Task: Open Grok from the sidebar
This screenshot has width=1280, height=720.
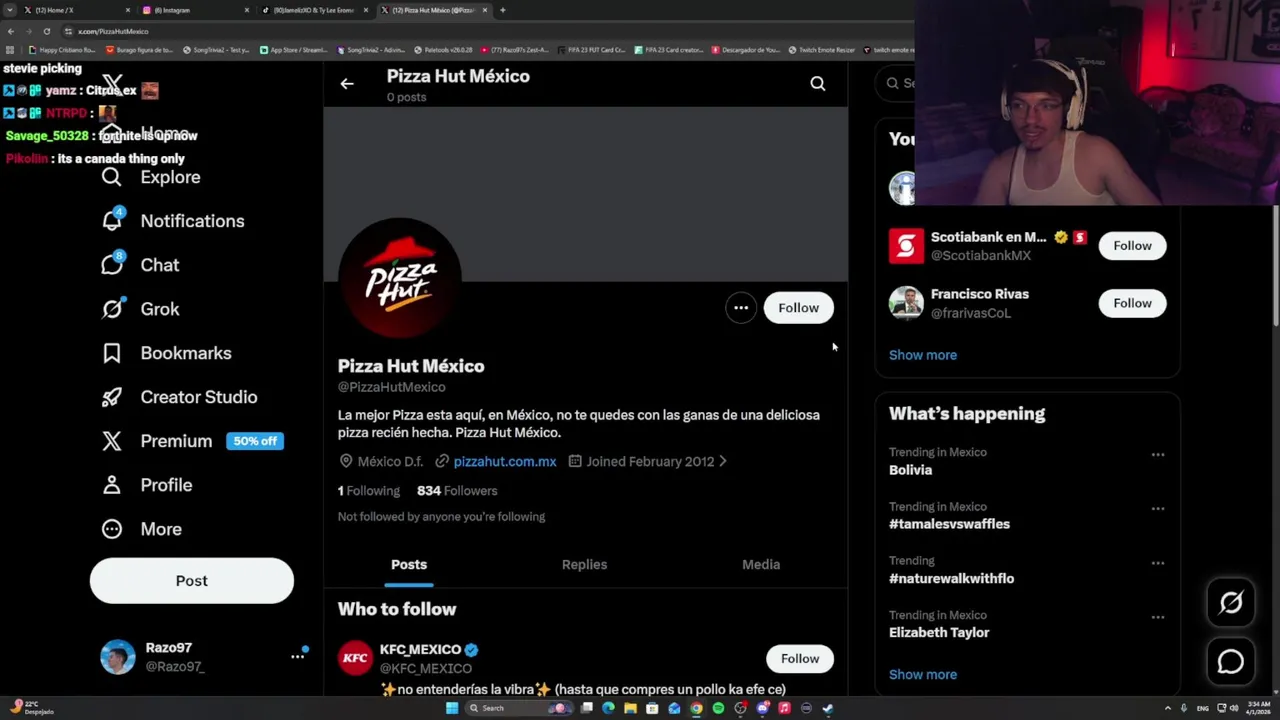Action: (x=140, y=309)
